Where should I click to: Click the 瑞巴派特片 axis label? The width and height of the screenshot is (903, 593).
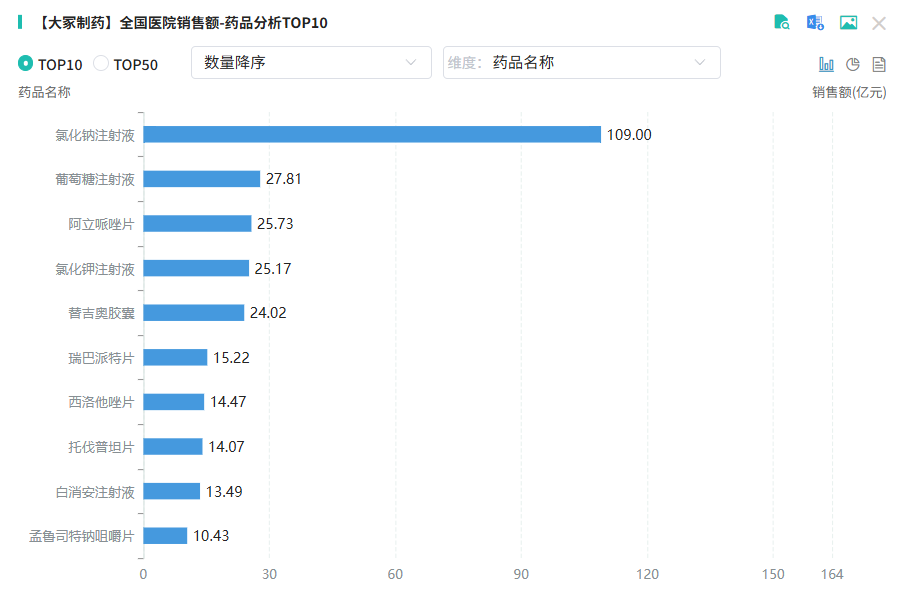(x=101, y=358)
